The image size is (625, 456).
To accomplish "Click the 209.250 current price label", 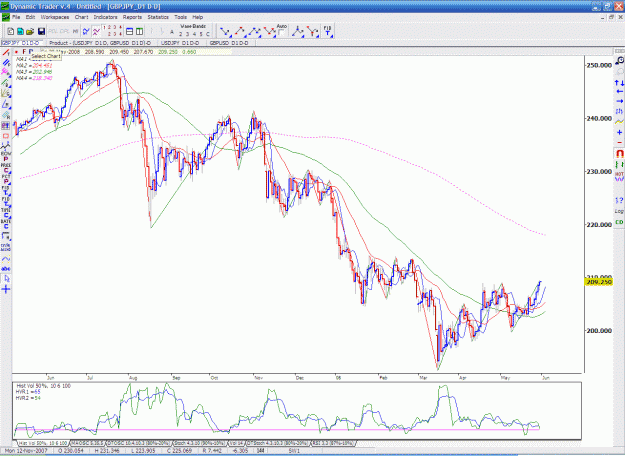I will click(599, 282).
